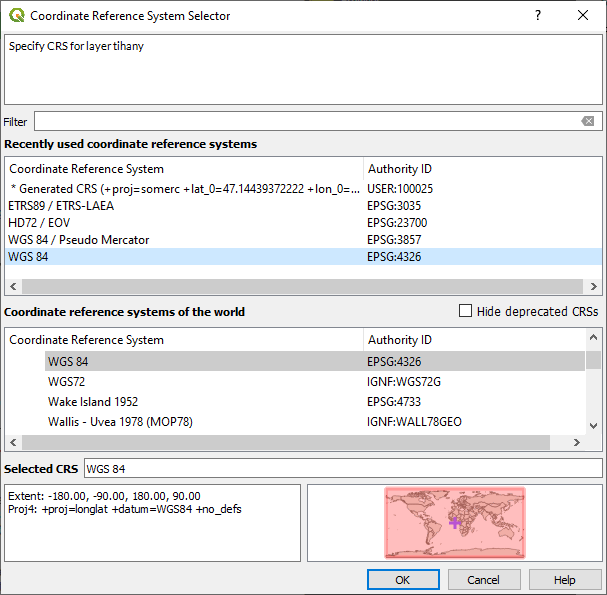Click EPSG:3857 authority ID cell

pos(394,240)
